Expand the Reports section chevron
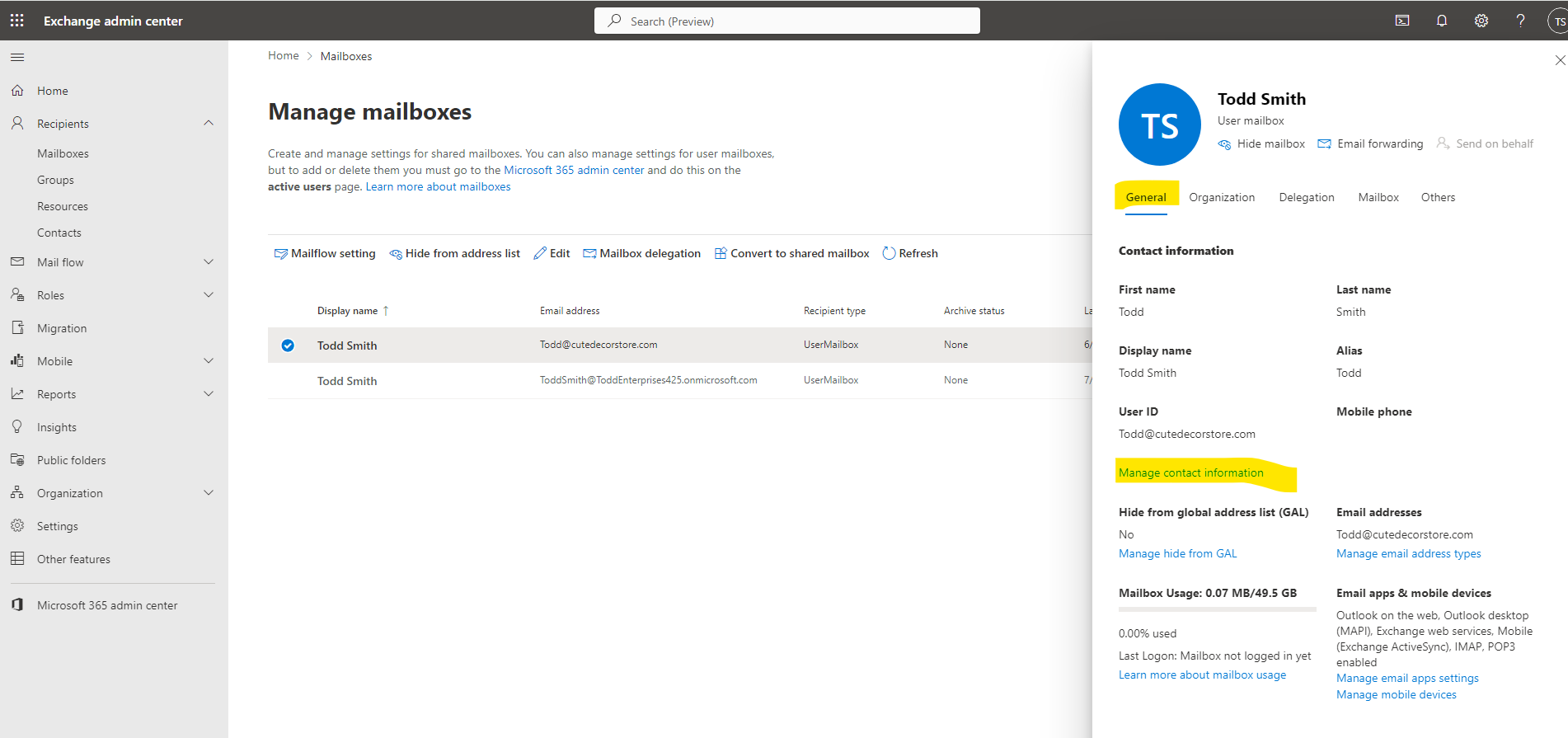The width and height of the screenshot is (1568, 738). click(209, 393)
